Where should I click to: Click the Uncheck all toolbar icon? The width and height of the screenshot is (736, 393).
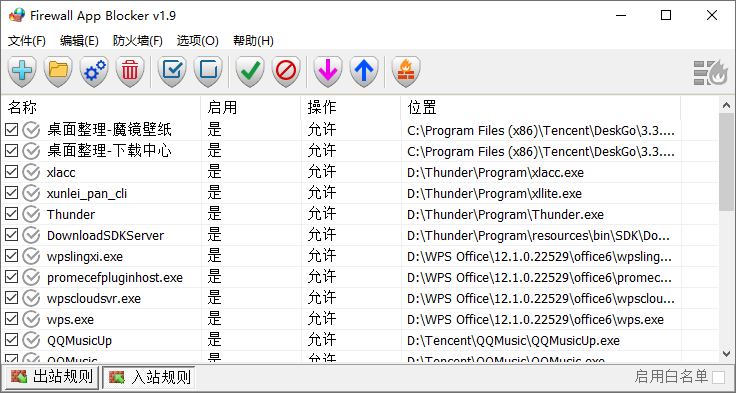coord(208,71)
